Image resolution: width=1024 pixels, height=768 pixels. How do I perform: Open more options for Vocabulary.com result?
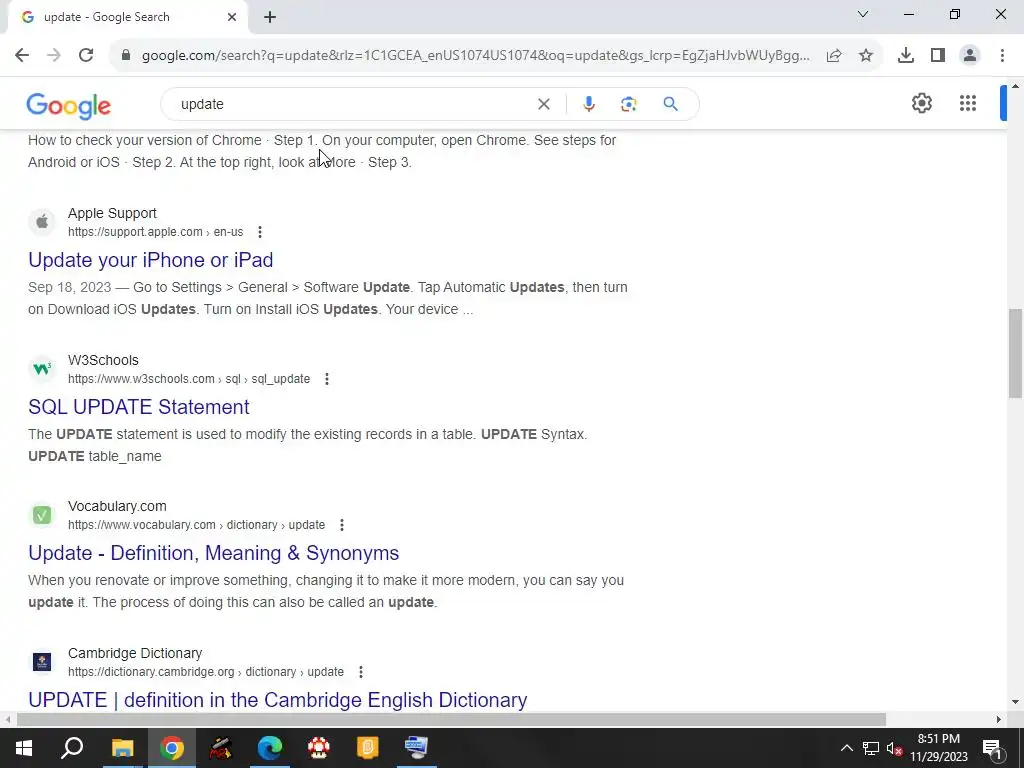tap(342, 525)
